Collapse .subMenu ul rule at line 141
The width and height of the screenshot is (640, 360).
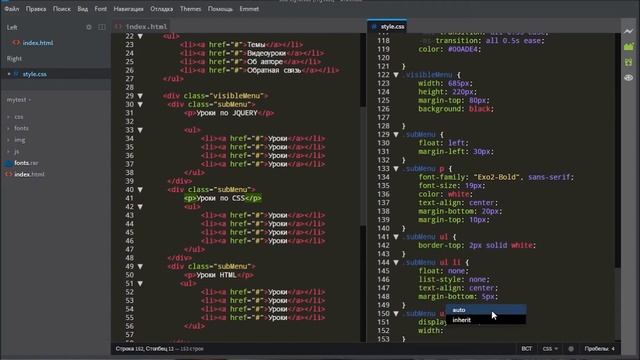[396, 237]
